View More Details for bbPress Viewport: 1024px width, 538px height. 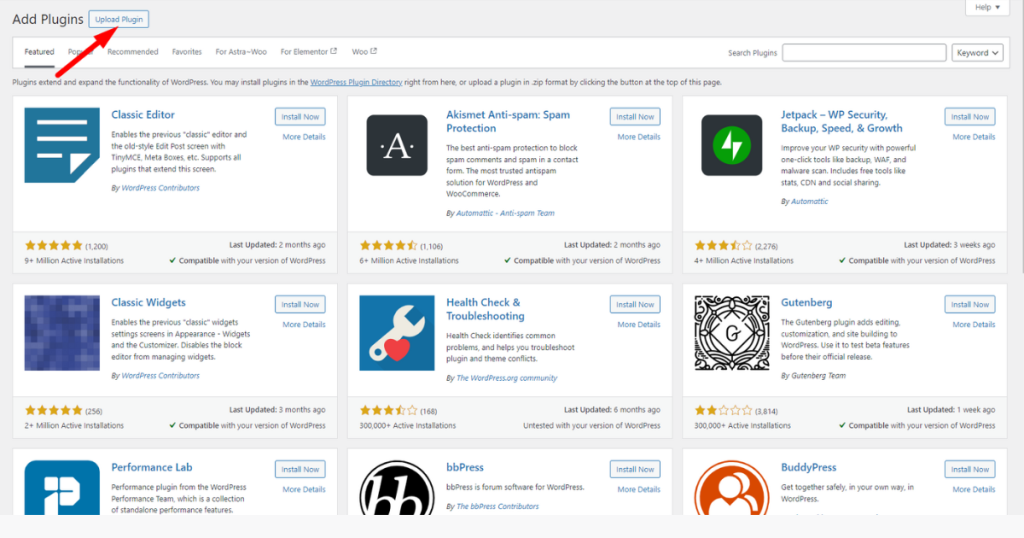click(x=639, y=490)
